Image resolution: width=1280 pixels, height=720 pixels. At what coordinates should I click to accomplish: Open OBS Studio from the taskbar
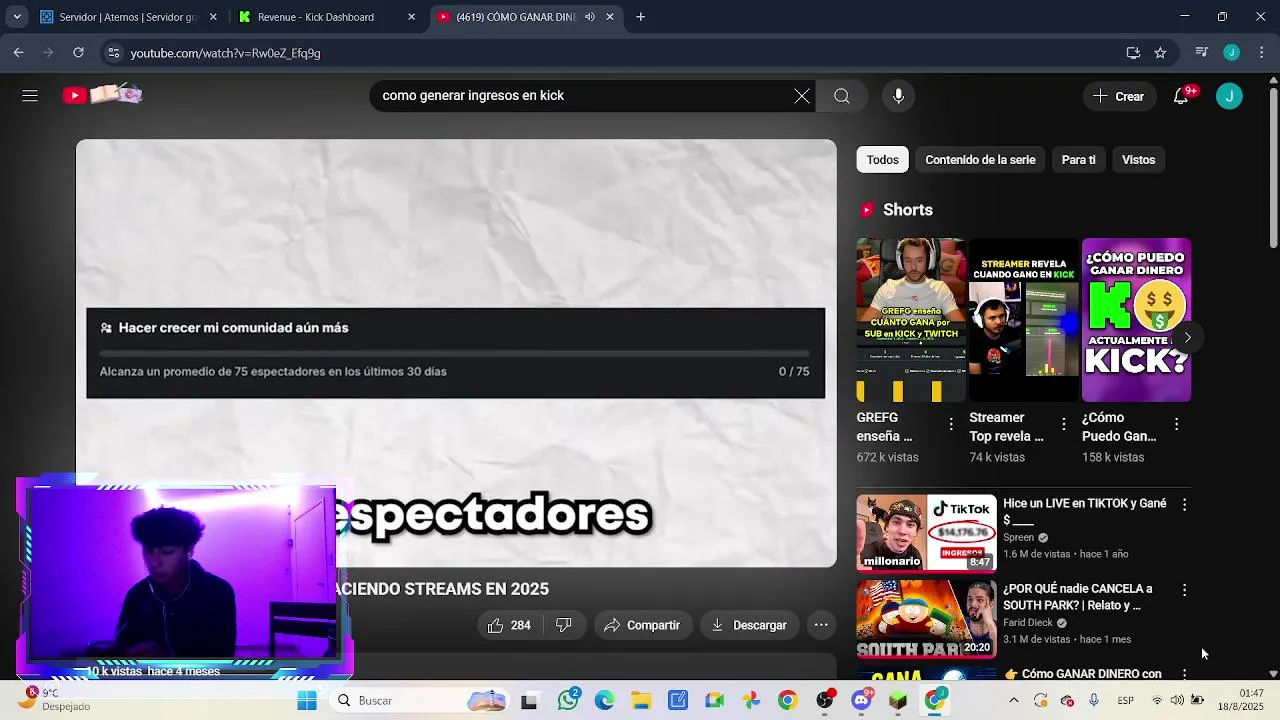(x=825, y=701)
